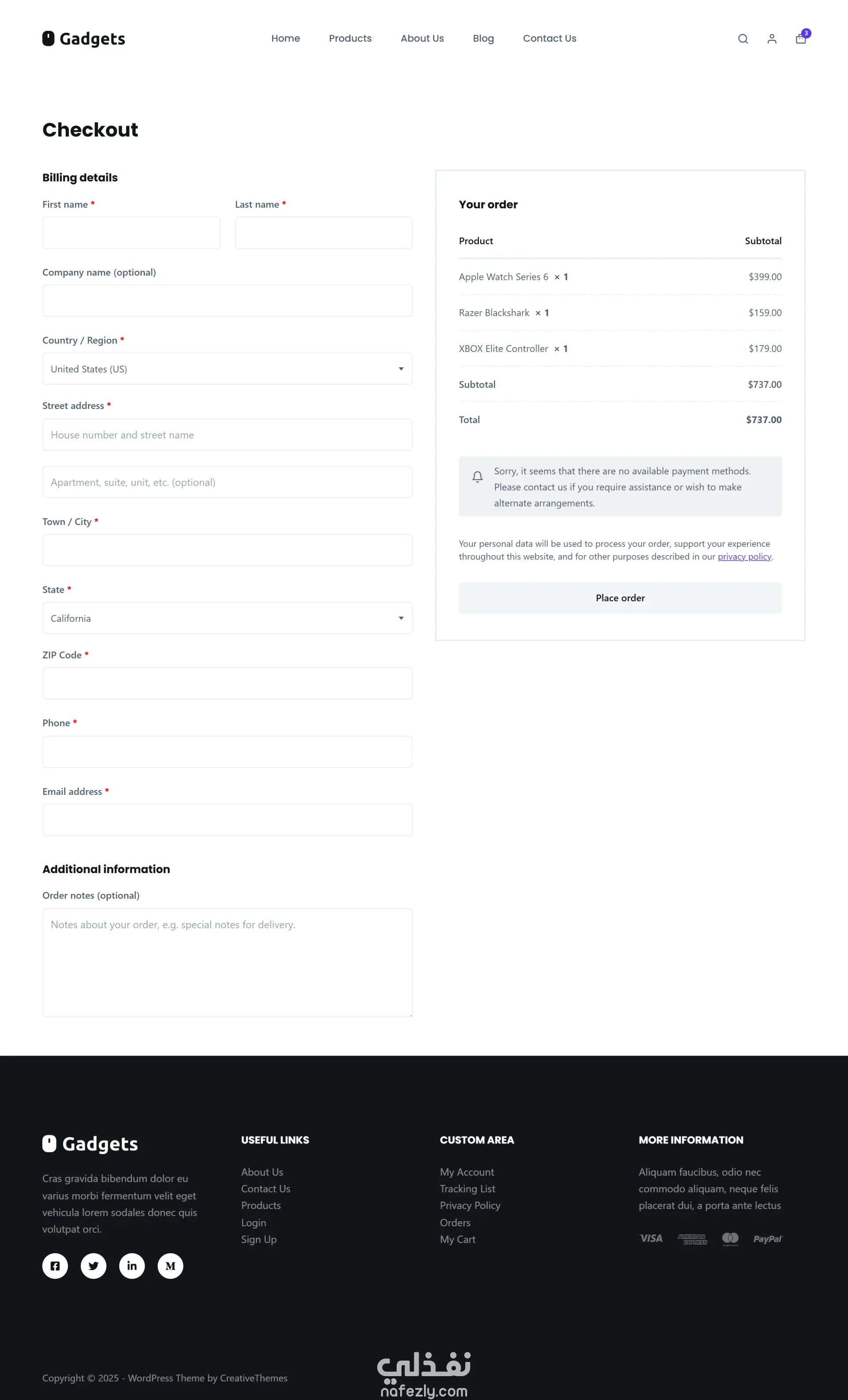Open the shopping cart icon
848x1400 pixels.
pyautogui.click(x=801, y=38)
